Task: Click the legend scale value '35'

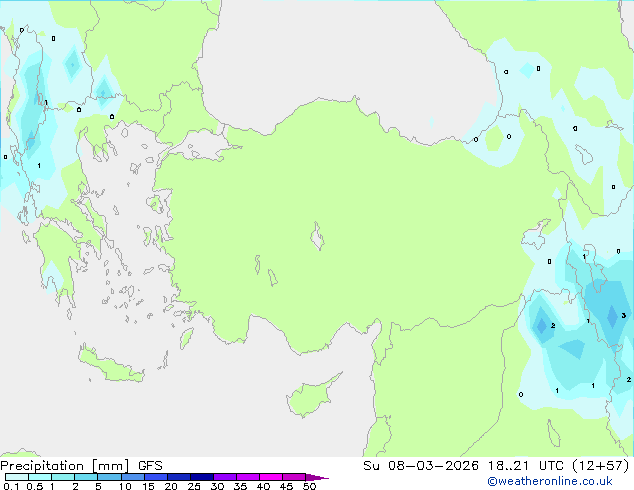Action: click(x=240, y=486)
